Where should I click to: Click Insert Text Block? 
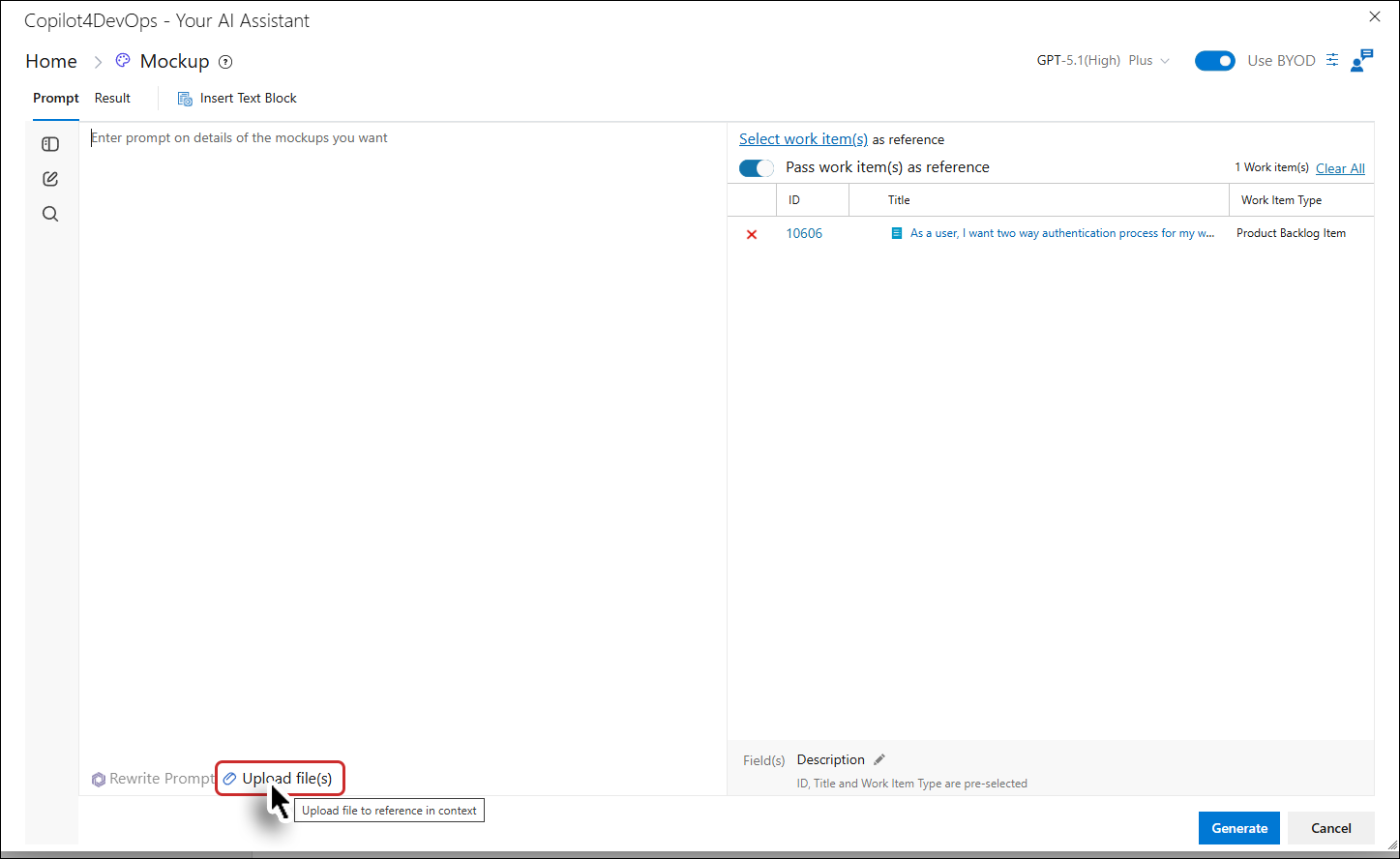(x=237, y=98)
